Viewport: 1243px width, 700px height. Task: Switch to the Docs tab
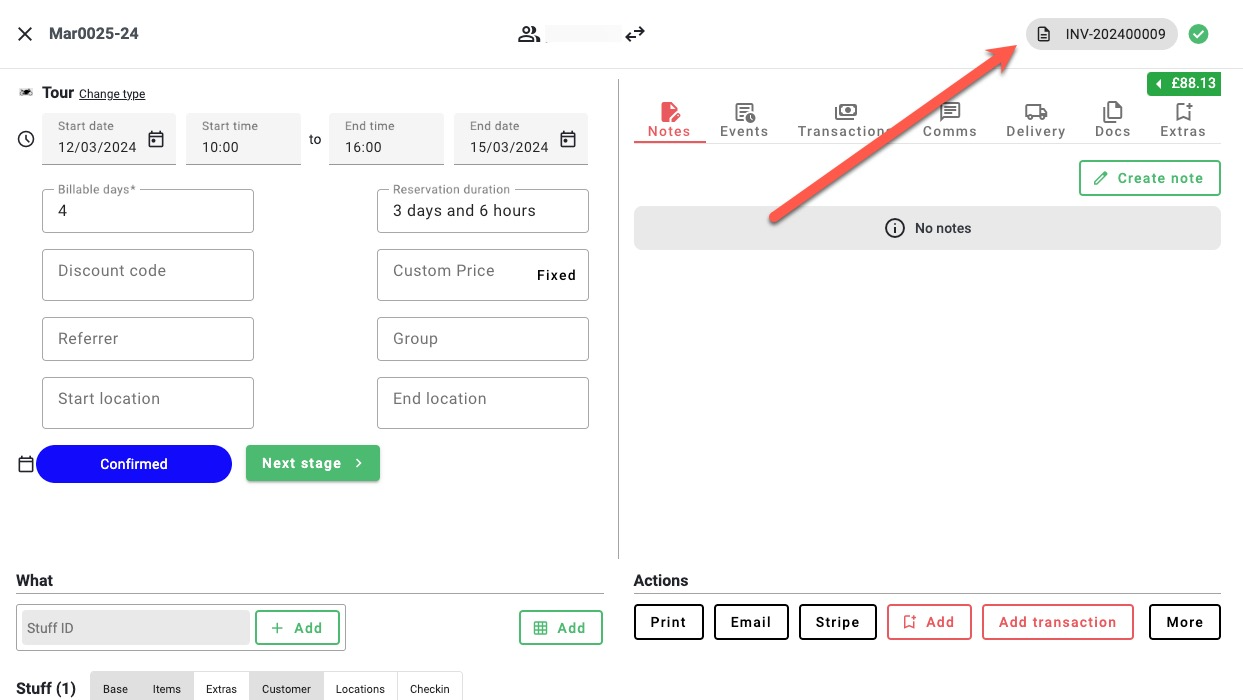1112,120
